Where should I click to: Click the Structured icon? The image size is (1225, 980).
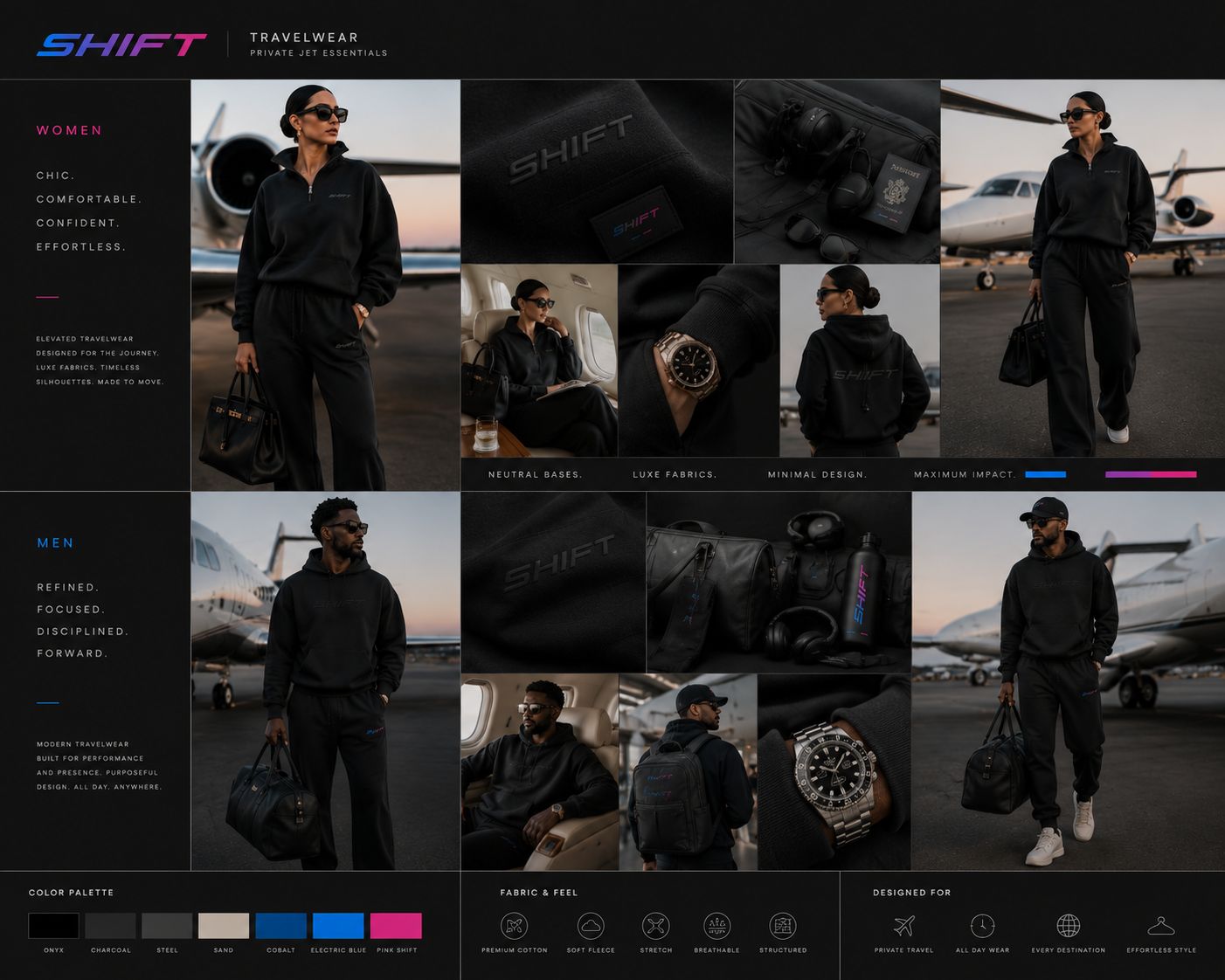click(782, 926)
